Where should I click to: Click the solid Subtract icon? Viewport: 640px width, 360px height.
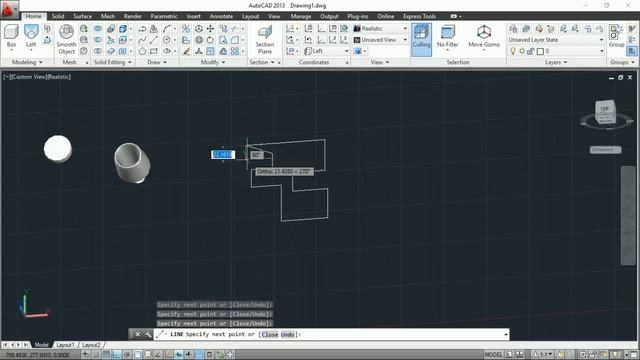98,40
